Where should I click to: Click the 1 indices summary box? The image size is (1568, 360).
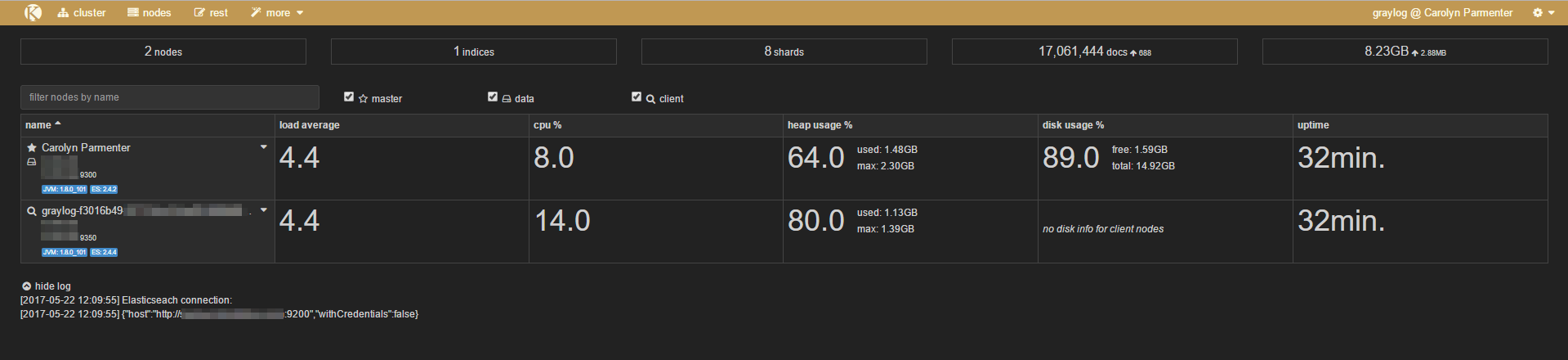[474, 52]
